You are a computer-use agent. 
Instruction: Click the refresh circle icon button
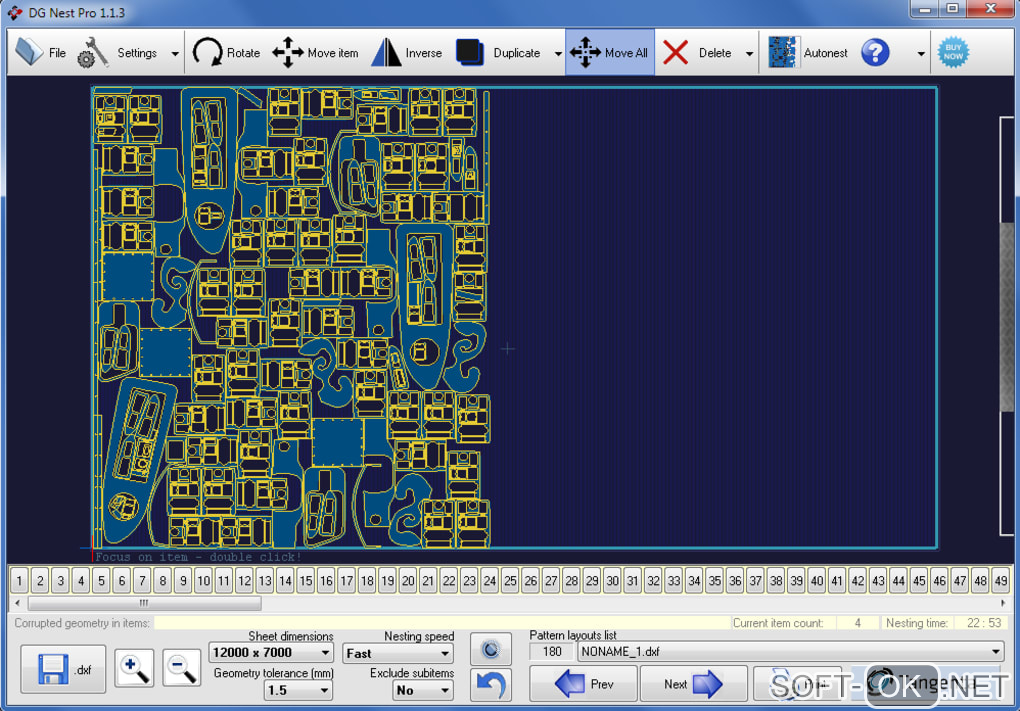[490, 649]
